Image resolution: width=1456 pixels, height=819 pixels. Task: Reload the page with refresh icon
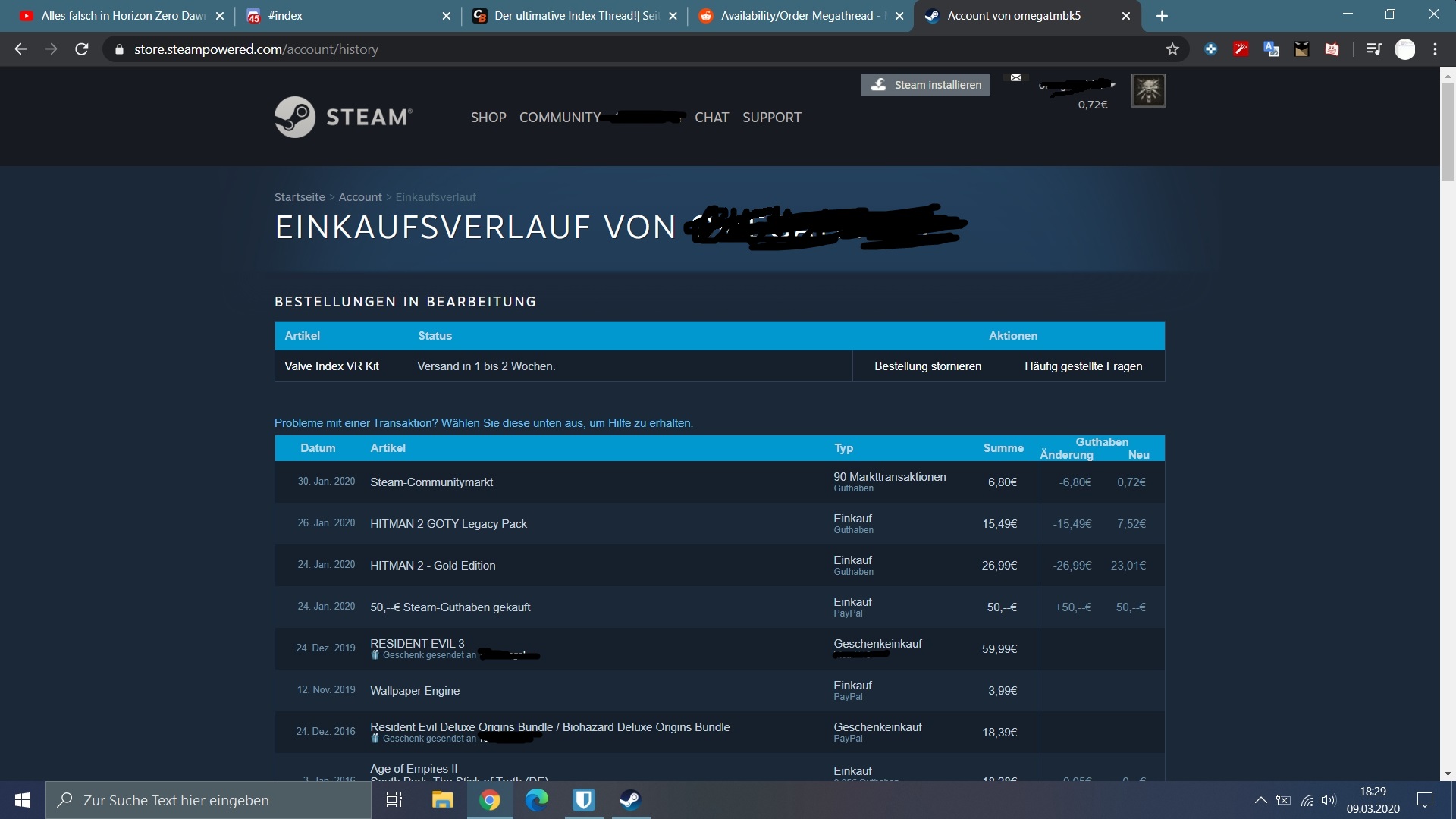point(82,49)
